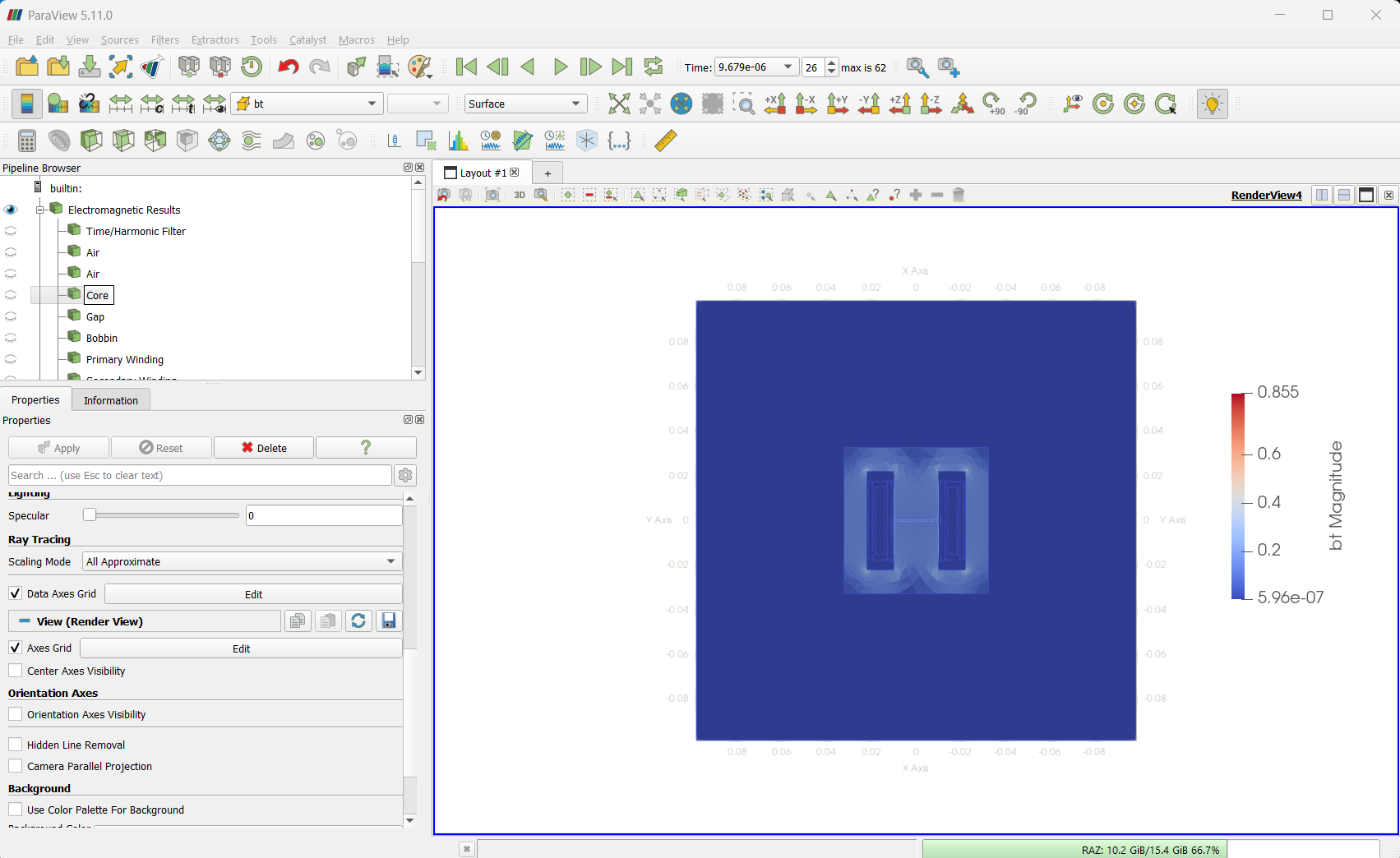Play the animation forward
Viewport: 1400px width, 858px height.
click(561, 67)
